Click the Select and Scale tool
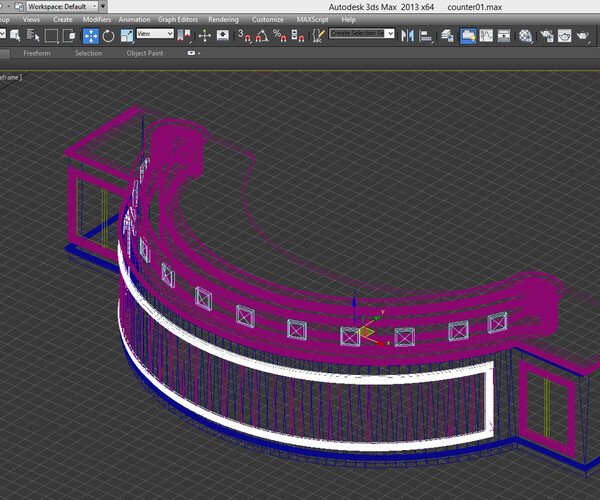This screenshot has width=600, height=500. click(x=127, y=35)
